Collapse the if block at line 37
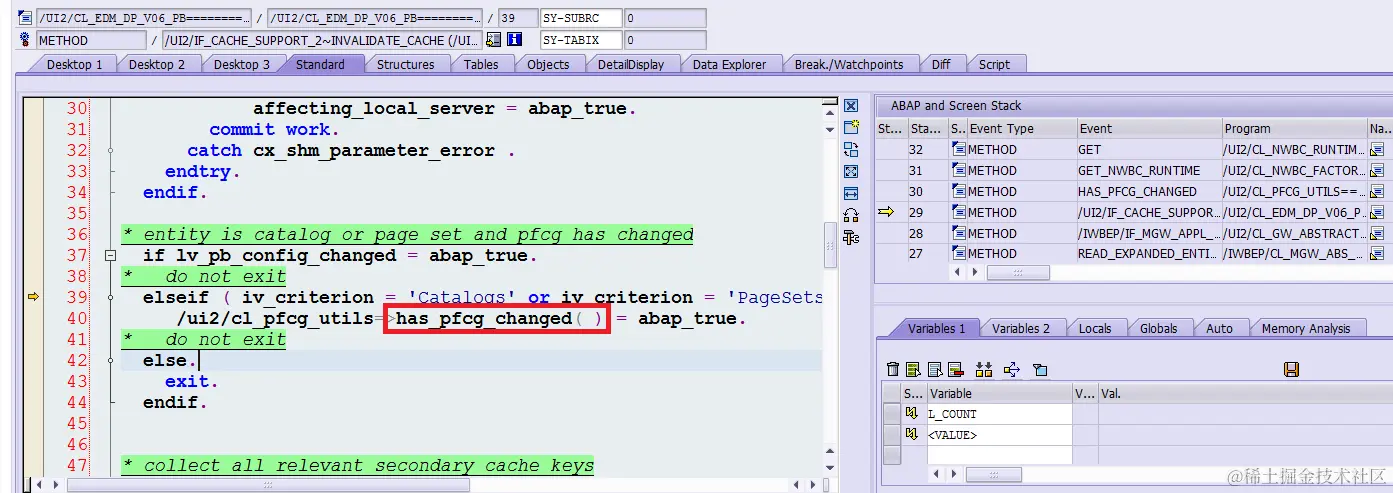Viewport: 1393px width, 493px height. 110,256
